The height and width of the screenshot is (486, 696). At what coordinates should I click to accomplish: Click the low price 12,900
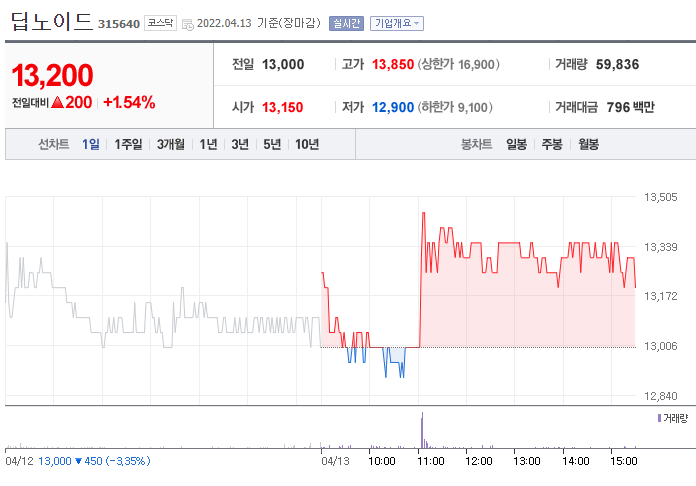pyautogui.click(x=393, y=107)
